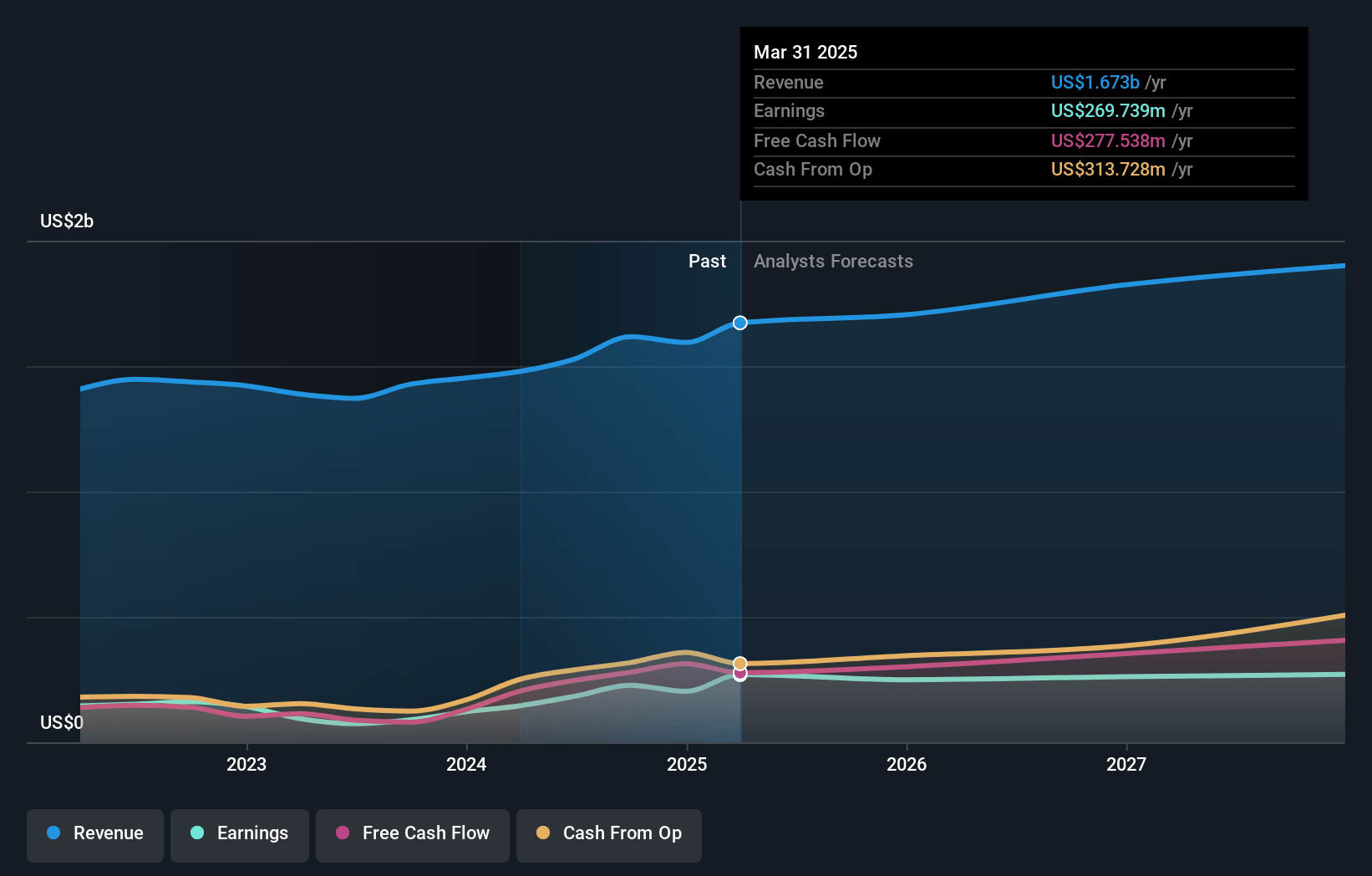Click the US$269.739m earnings value
This screenshot has width=1372, height=876.
(x=1108, y=110)
